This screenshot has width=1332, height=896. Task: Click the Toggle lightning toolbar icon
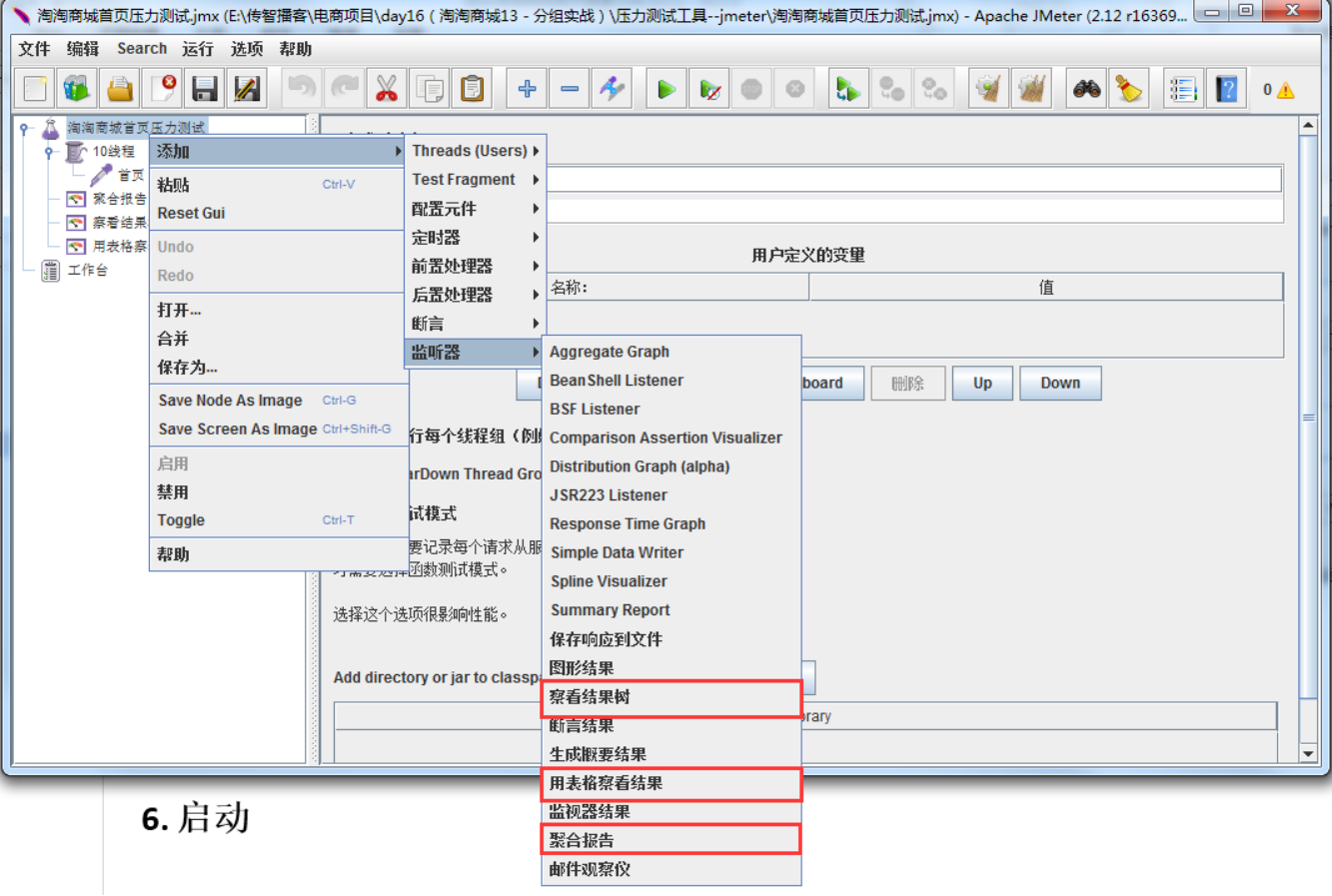coord(613,89)
